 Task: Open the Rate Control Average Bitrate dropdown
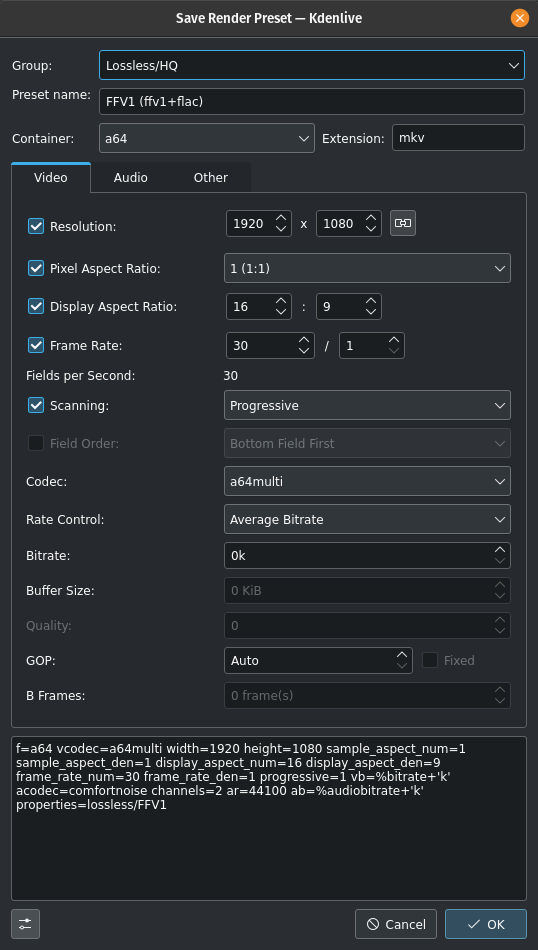coord(367,519)
